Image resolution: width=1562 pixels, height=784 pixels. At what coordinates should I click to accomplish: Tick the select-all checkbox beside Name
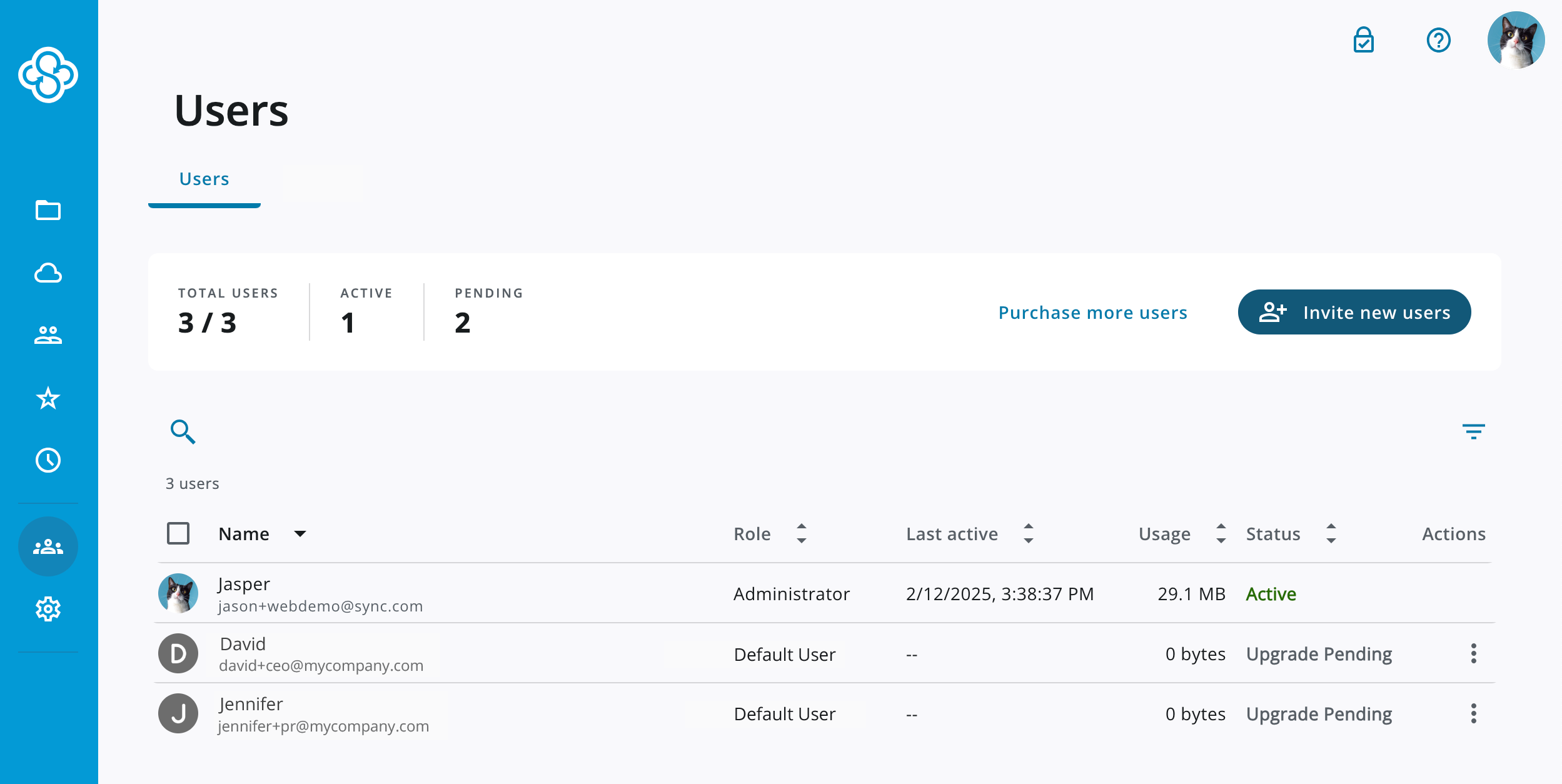pyautogui.click(x=178, y=534)
